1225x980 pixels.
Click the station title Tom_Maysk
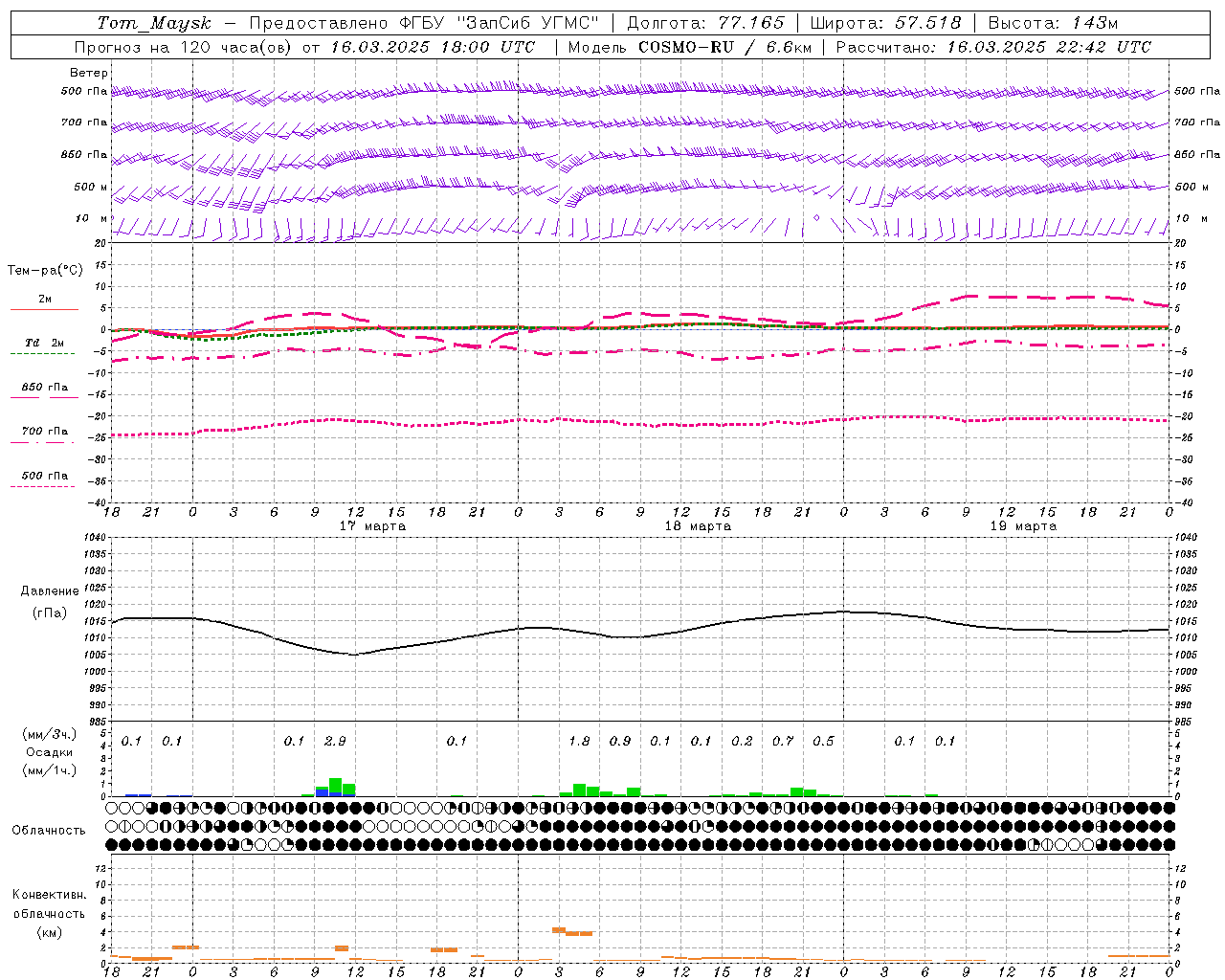point(154,23)
